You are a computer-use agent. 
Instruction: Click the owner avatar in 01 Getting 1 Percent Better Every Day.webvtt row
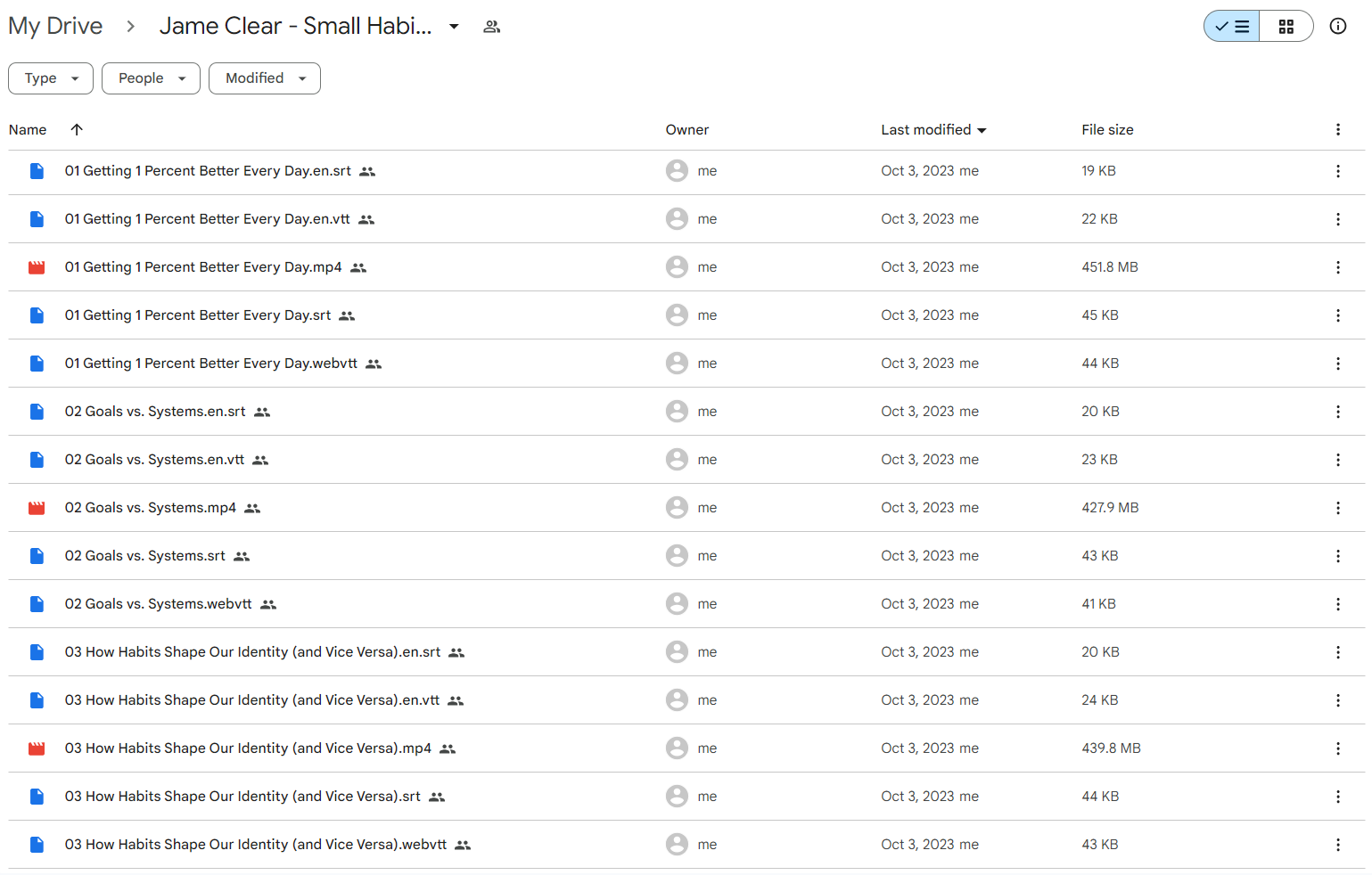[677, 364]
